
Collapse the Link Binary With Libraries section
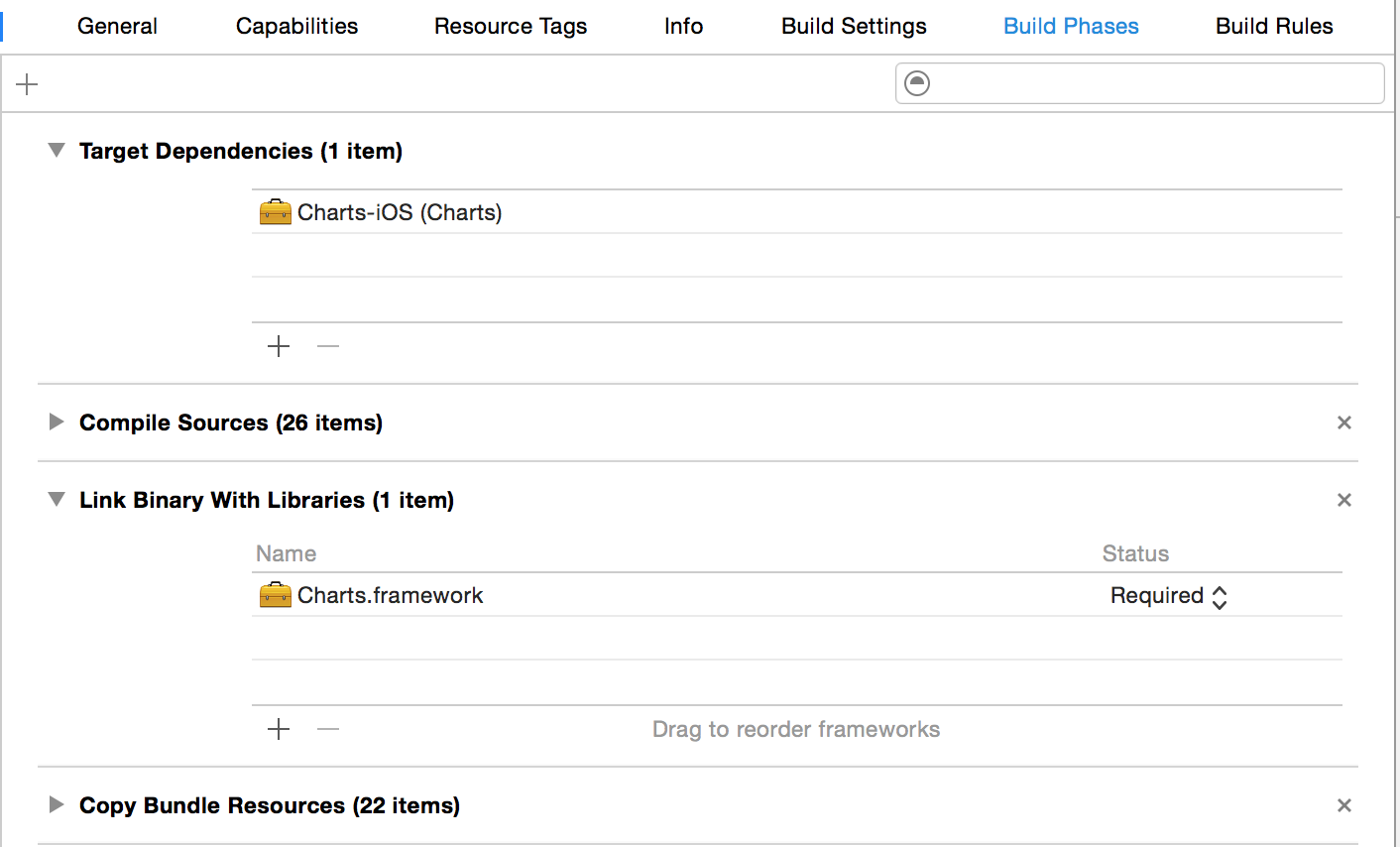point(57,500)
